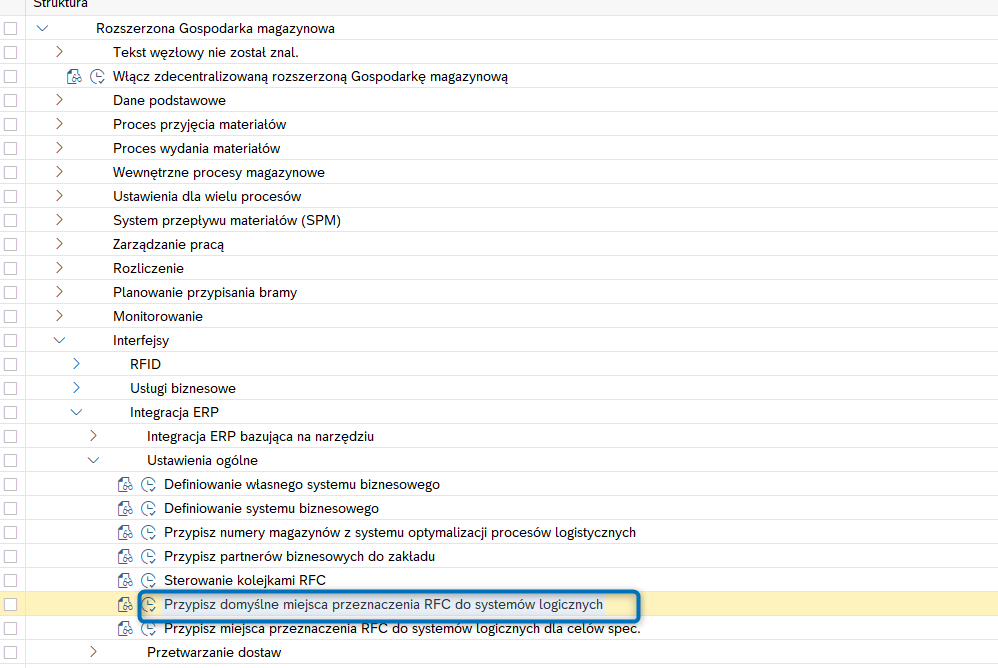Click documentation icon for Włącz zdecentralizowaną rozszerzoną Gospodarkę

[x=74, y=76]
